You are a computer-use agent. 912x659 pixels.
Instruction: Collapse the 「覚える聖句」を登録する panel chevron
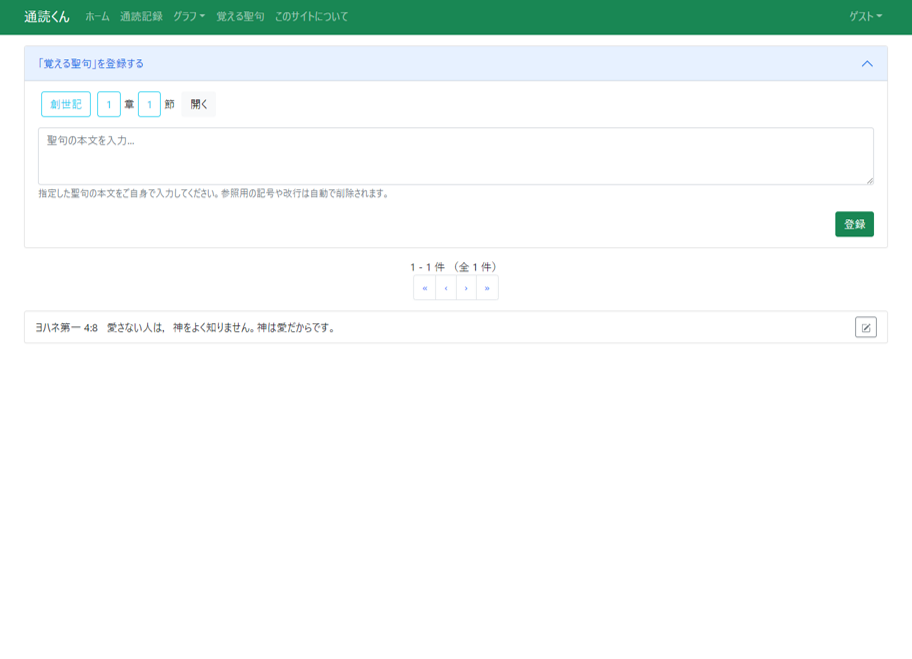866,64
